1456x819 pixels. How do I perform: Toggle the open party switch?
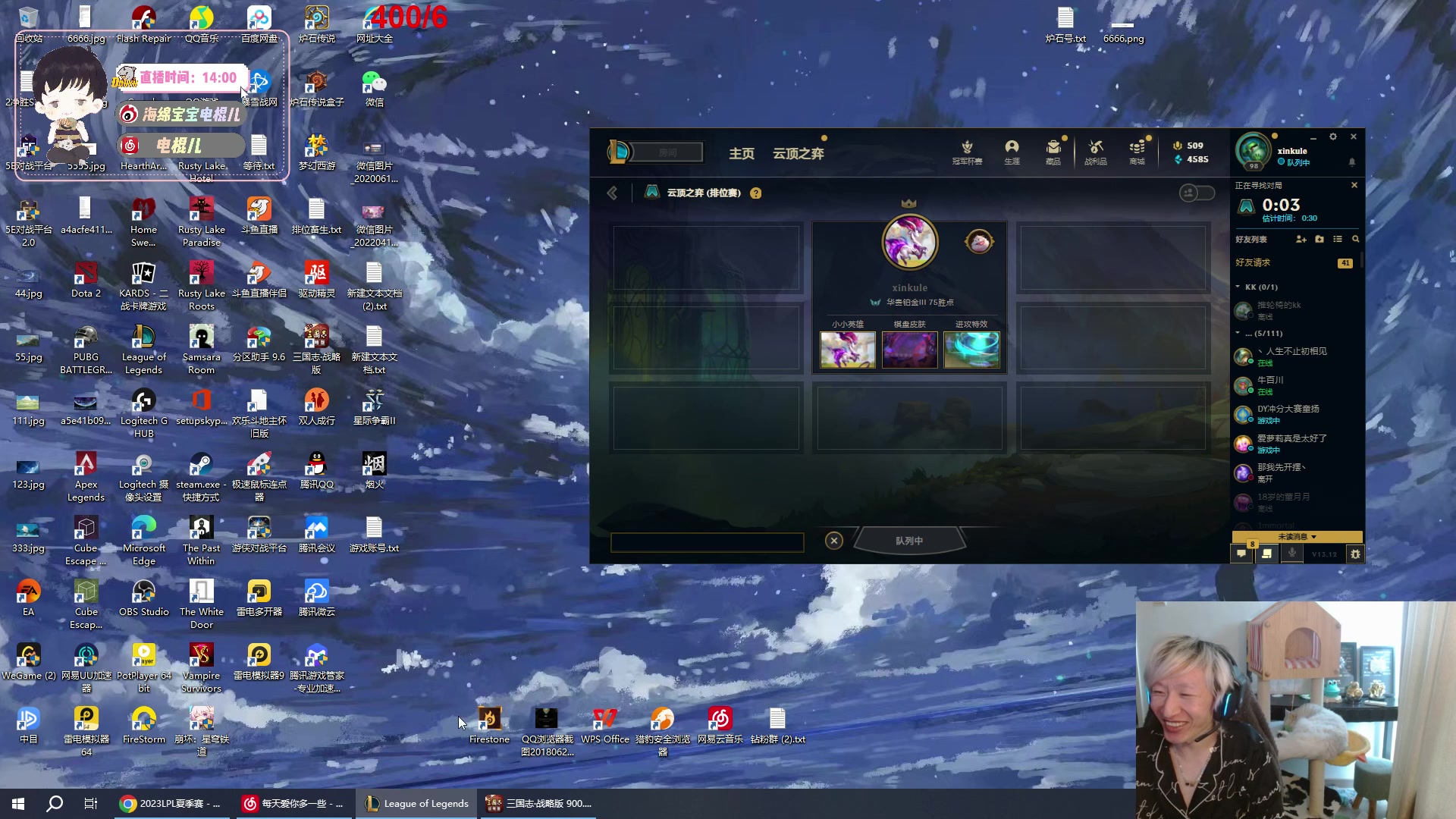1197,193
